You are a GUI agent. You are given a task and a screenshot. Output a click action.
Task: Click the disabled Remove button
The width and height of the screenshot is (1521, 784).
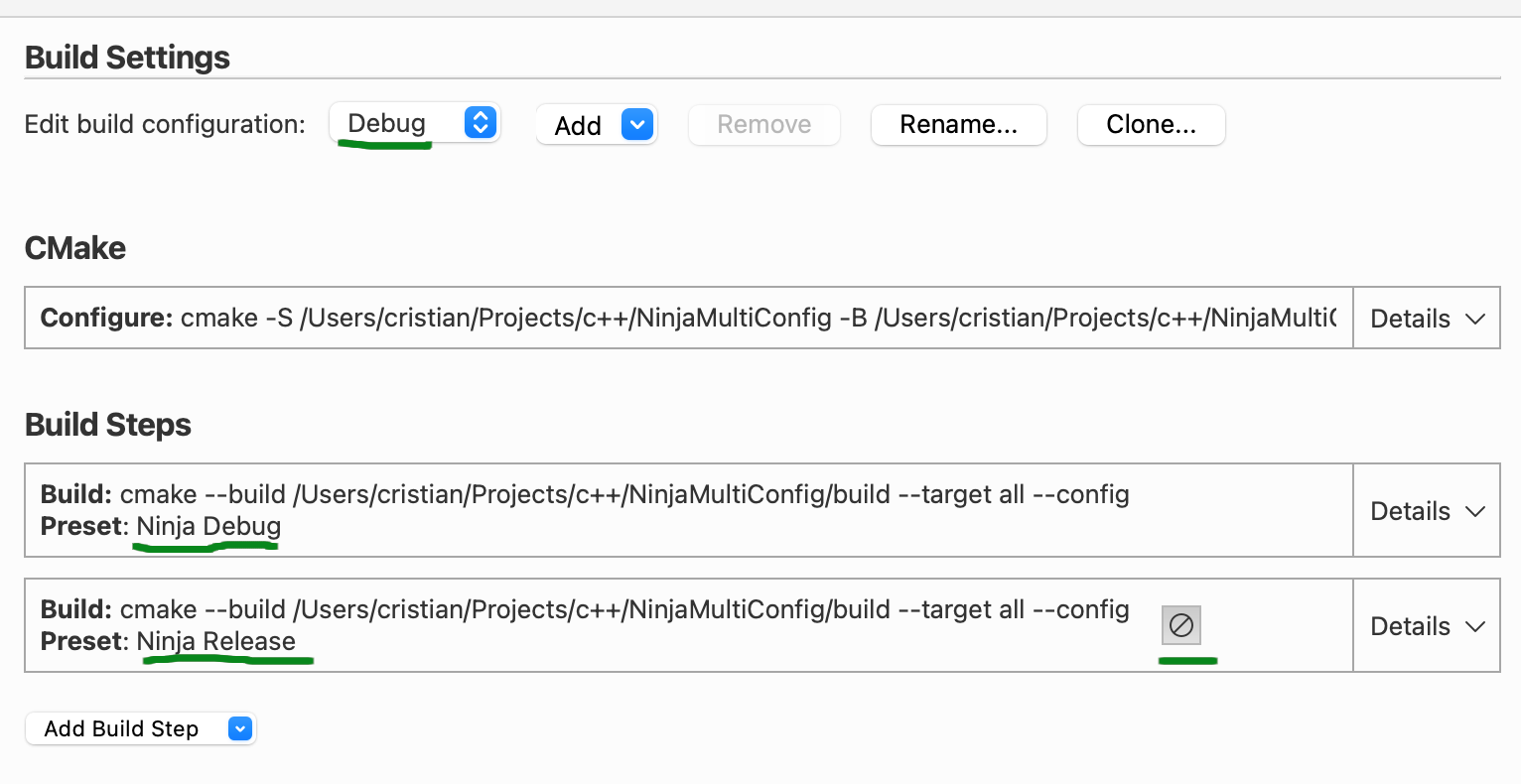[x=763, y=125]
